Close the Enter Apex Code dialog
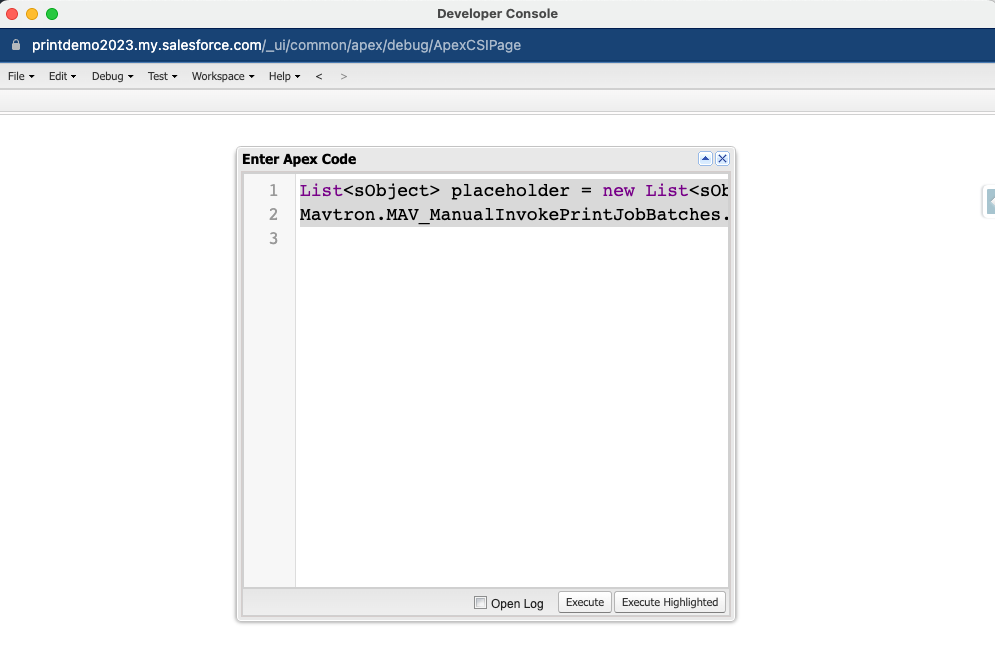 [x=722, y=159]
